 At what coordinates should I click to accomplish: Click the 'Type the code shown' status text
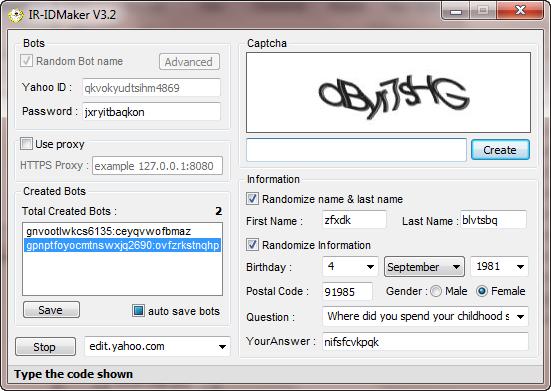tap(73, 374)
